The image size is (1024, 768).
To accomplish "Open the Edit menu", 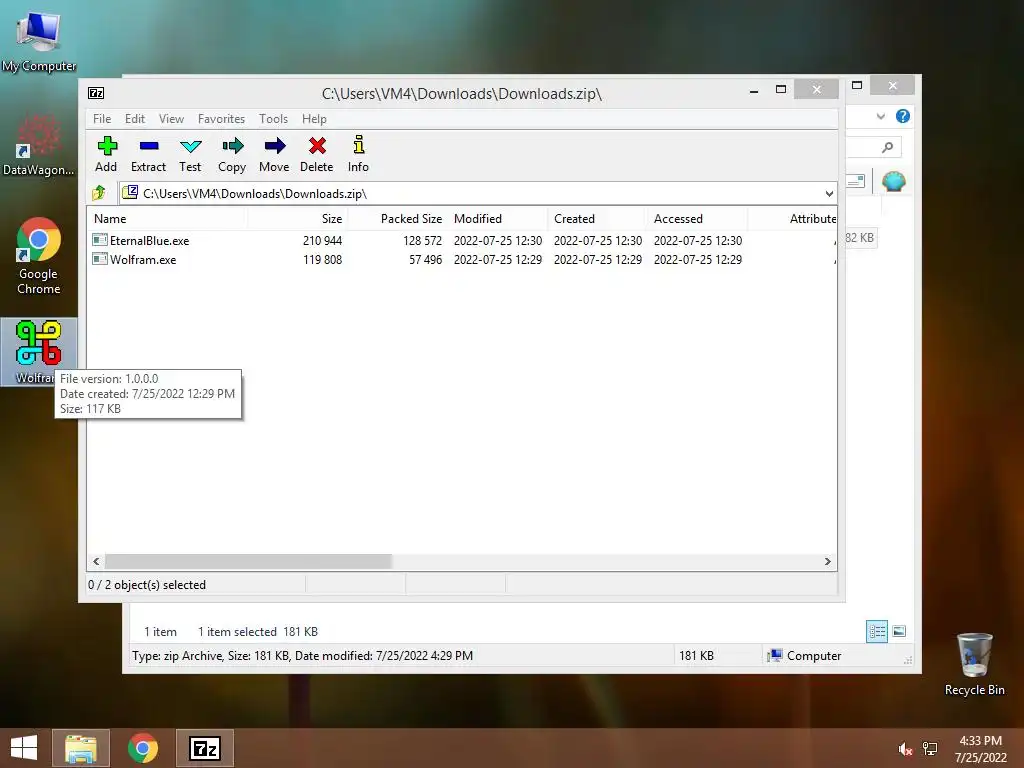I will tap(135, 119).
